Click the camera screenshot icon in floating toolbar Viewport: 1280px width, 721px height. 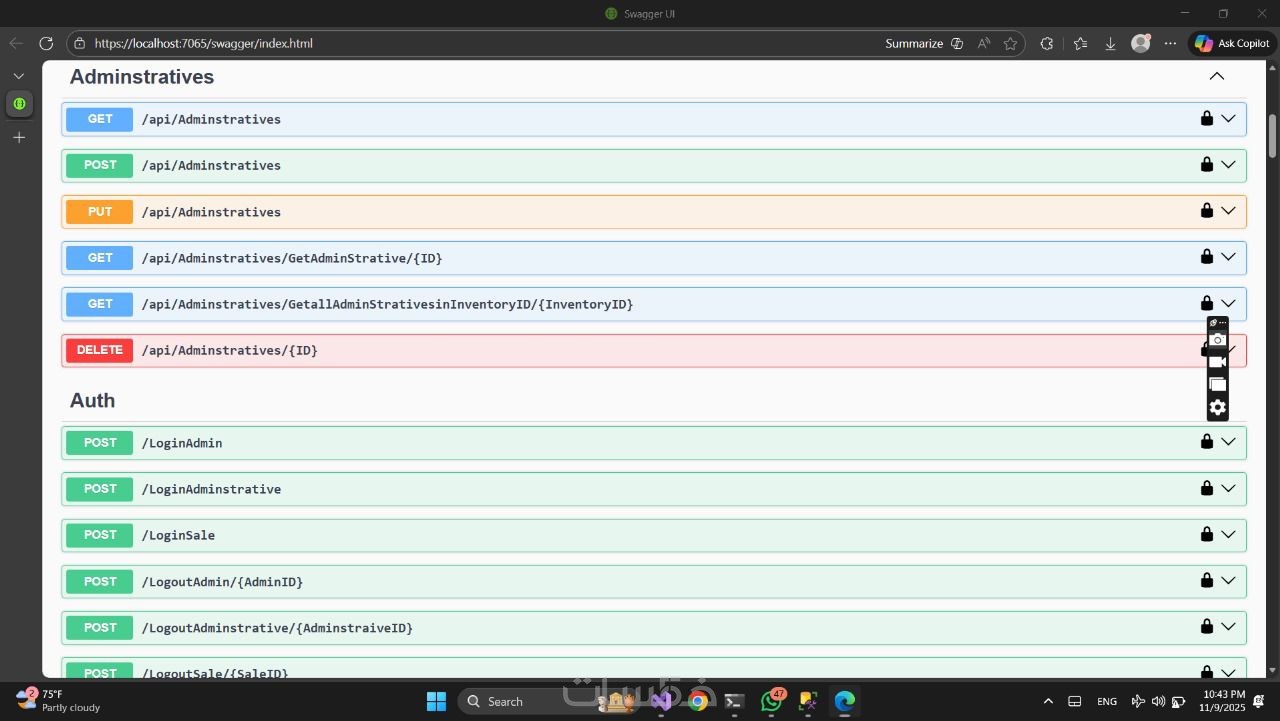(1217, 340)
